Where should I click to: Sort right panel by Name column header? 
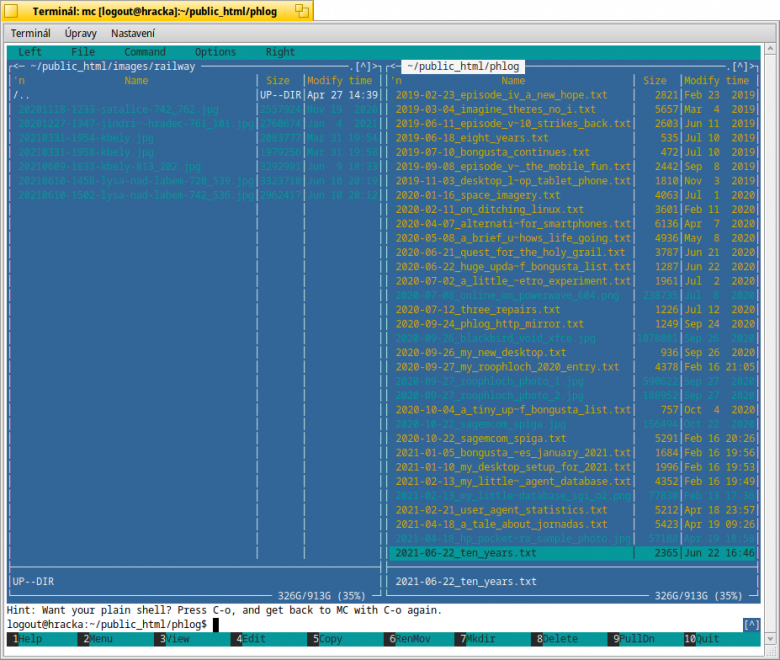coord(513,81)
